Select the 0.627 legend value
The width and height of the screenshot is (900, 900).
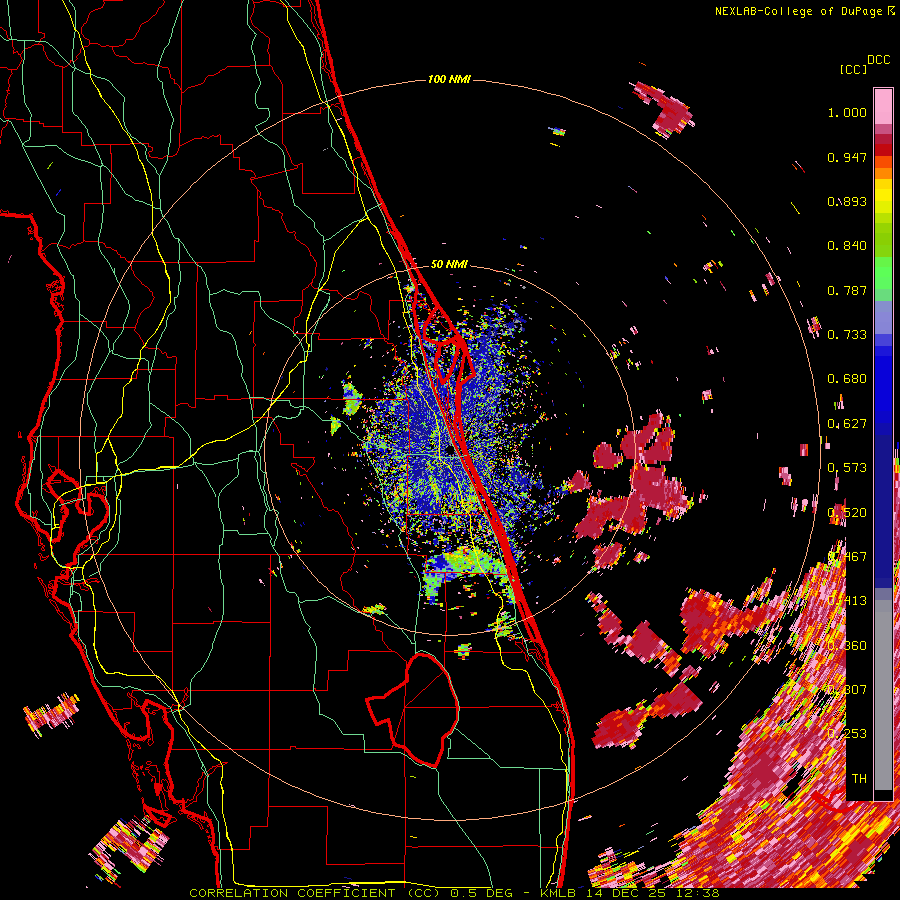pyautogui.click(x=847, y=424)
